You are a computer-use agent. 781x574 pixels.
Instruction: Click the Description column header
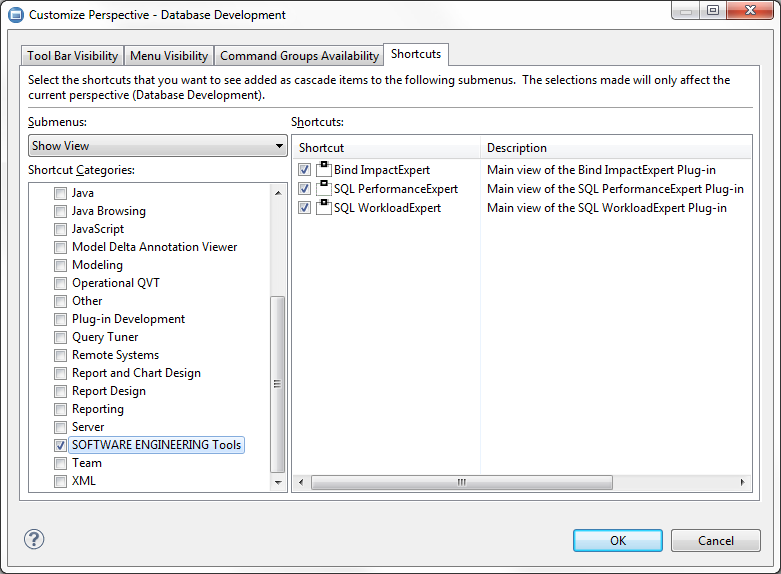tap(517, 148)
